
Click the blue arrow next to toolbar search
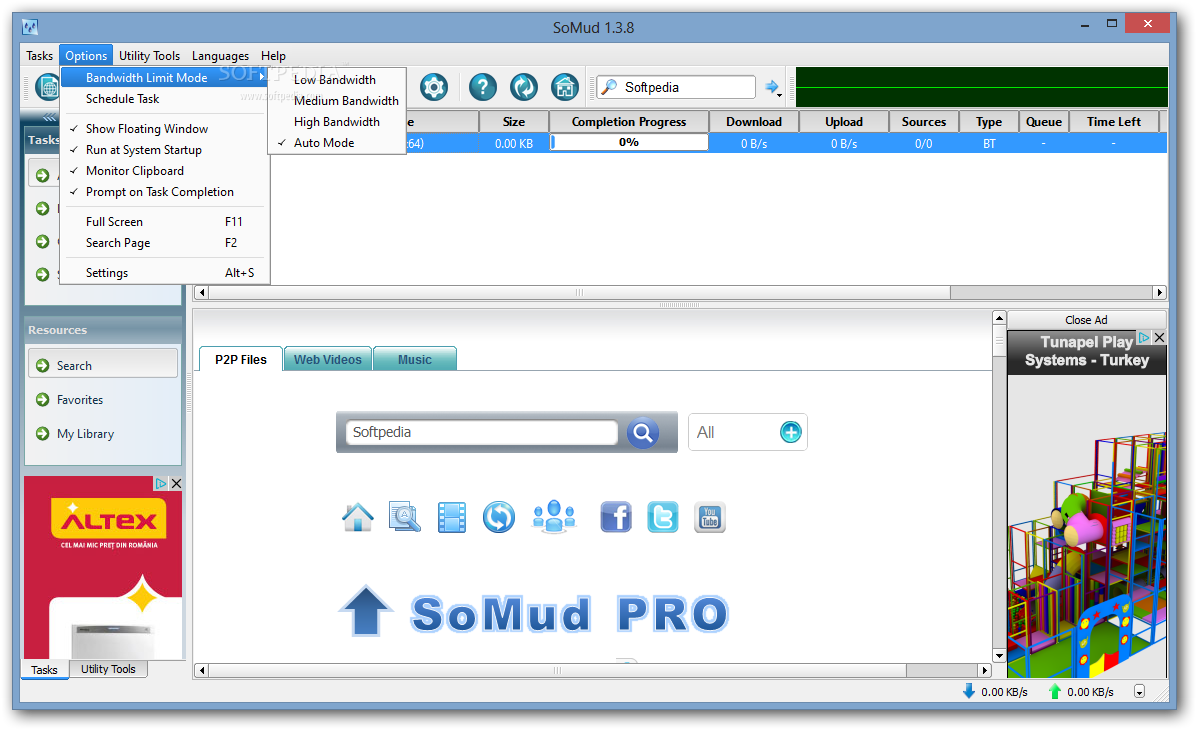pos(771,87)
